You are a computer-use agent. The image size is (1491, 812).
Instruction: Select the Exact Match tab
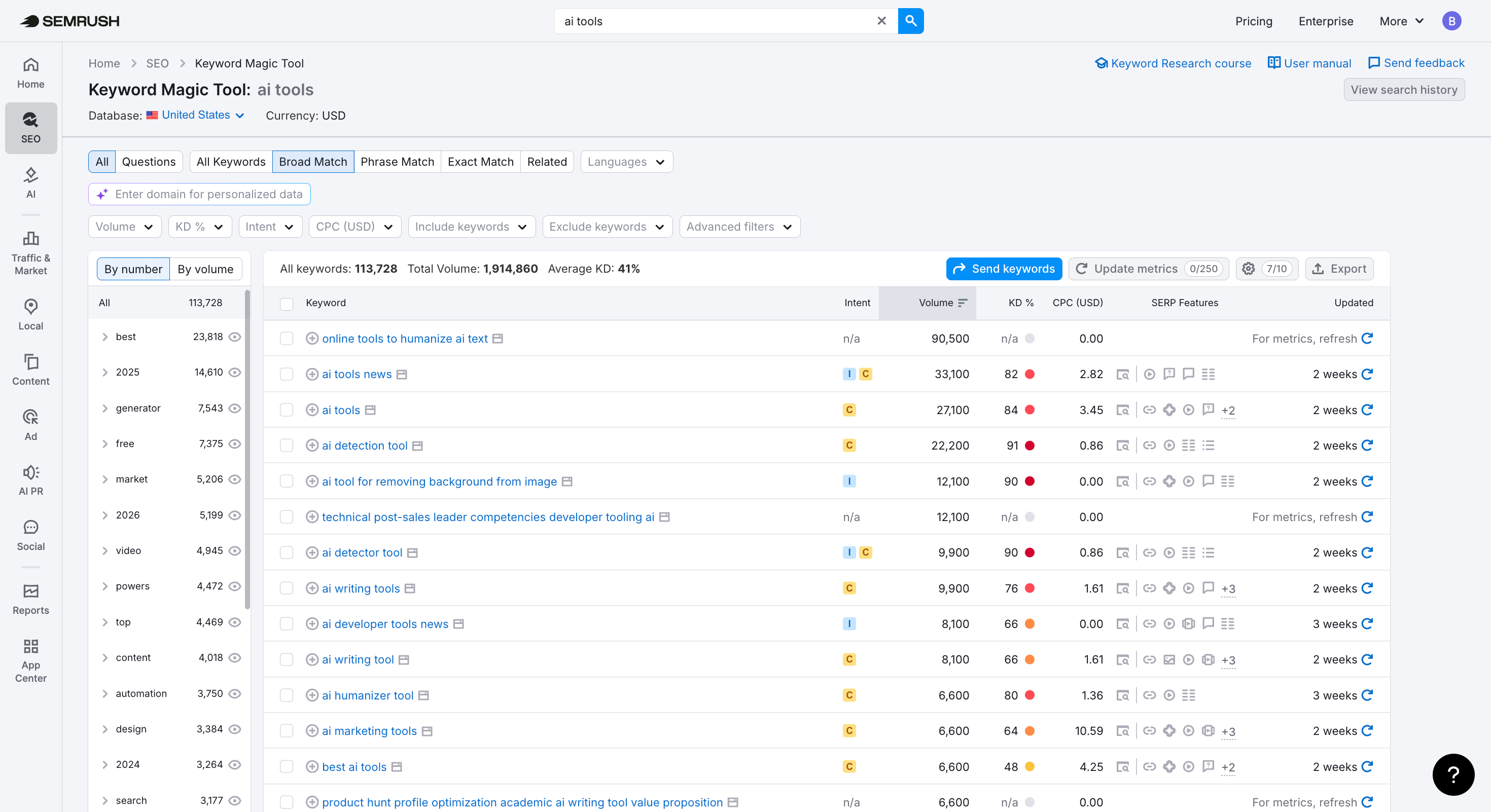[480, 161]
